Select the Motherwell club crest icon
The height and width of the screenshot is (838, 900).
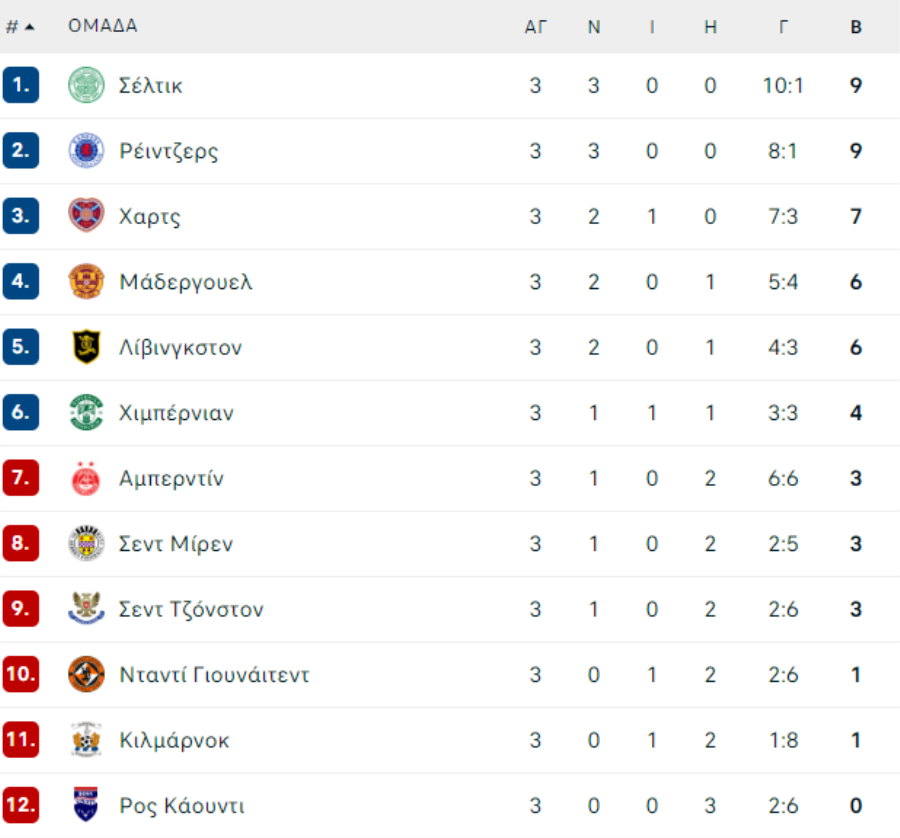[86, 281]
